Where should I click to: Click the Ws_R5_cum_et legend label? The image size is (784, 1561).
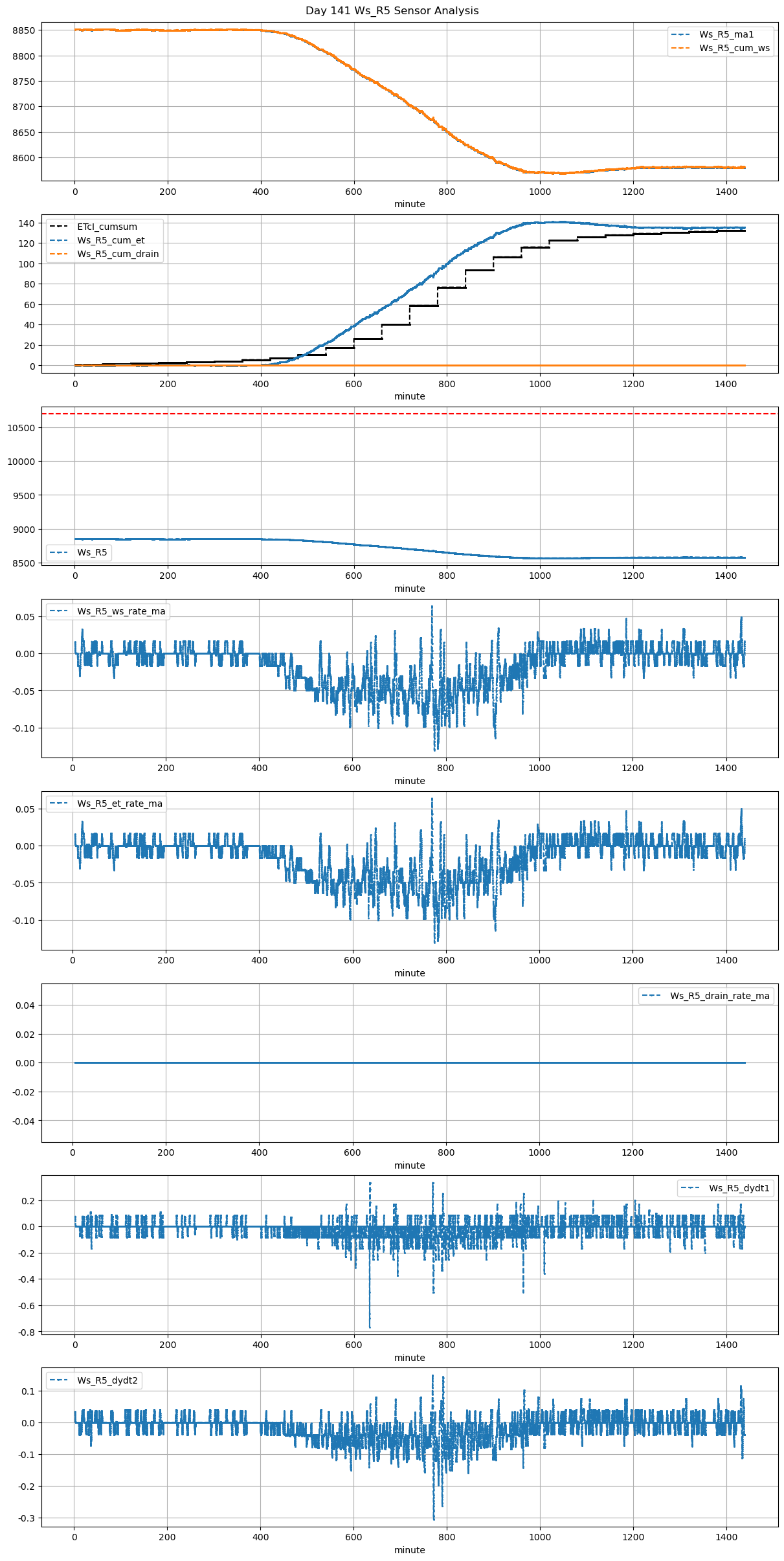point(111,240)
